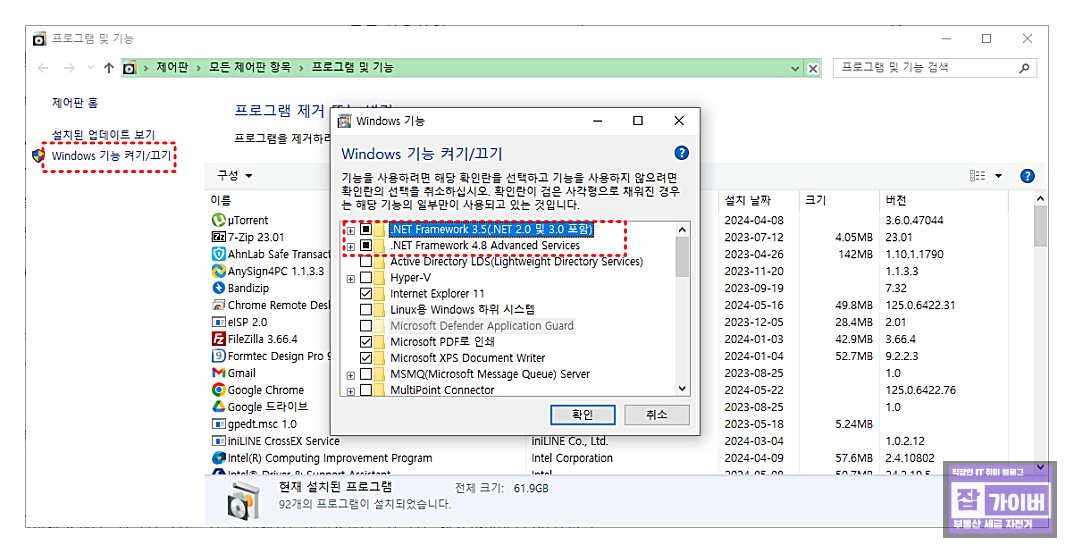The height and width of the screenshot is (553, 1074).
Task: Click the address bar control panel icon
Action: click(129, 68)
